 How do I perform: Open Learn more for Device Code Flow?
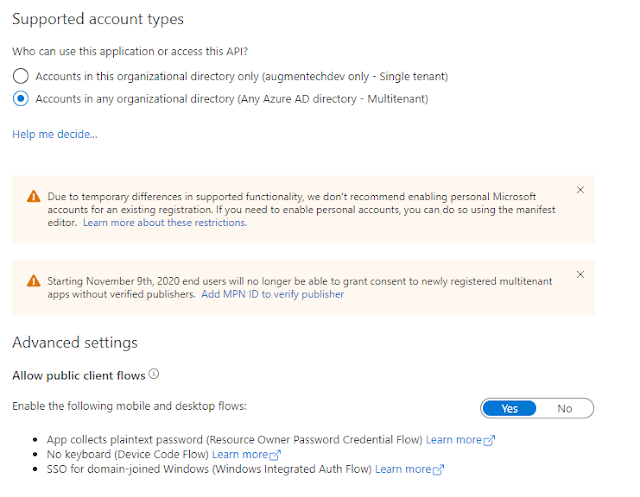240,454
